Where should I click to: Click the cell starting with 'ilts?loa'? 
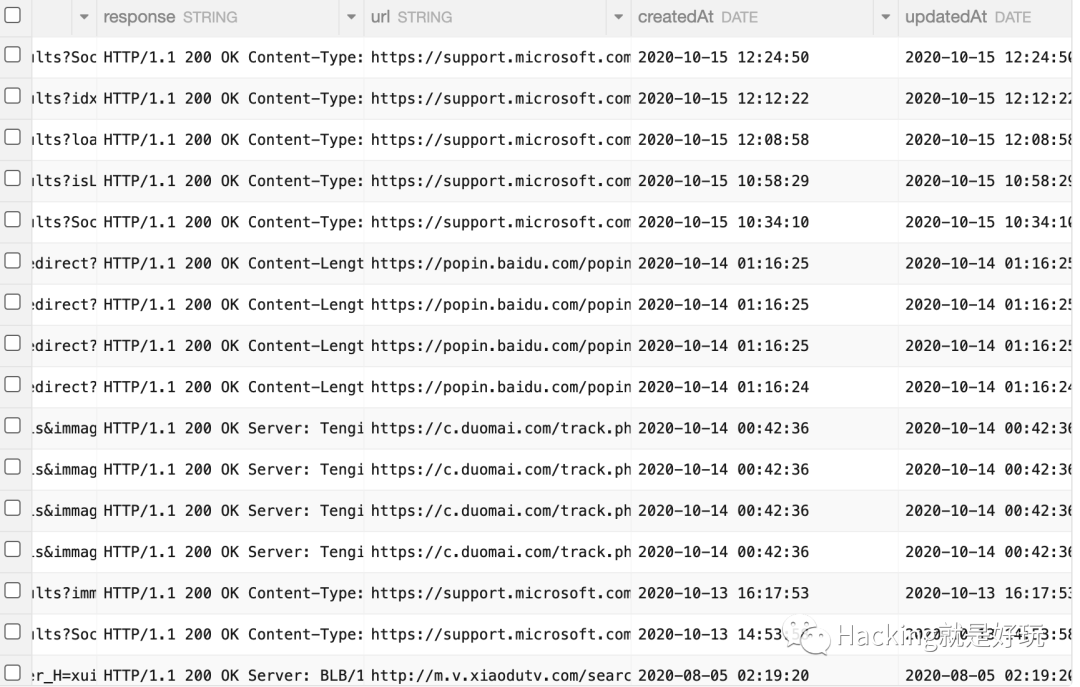(x=64, y=140)
